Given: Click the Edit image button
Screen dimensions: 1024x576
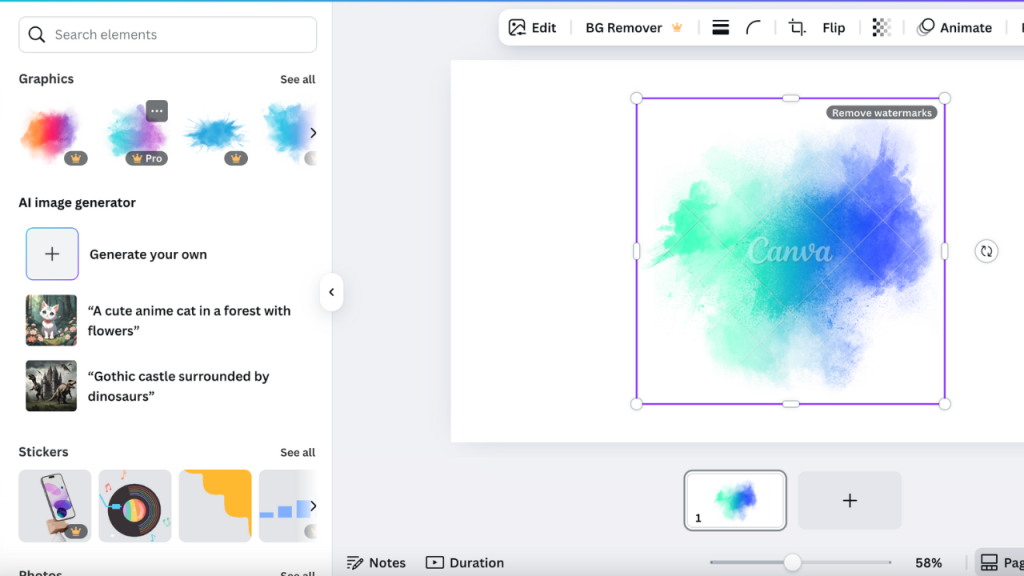Looking at the screenshot, I should pyautogui.click(x=532, y=27).
